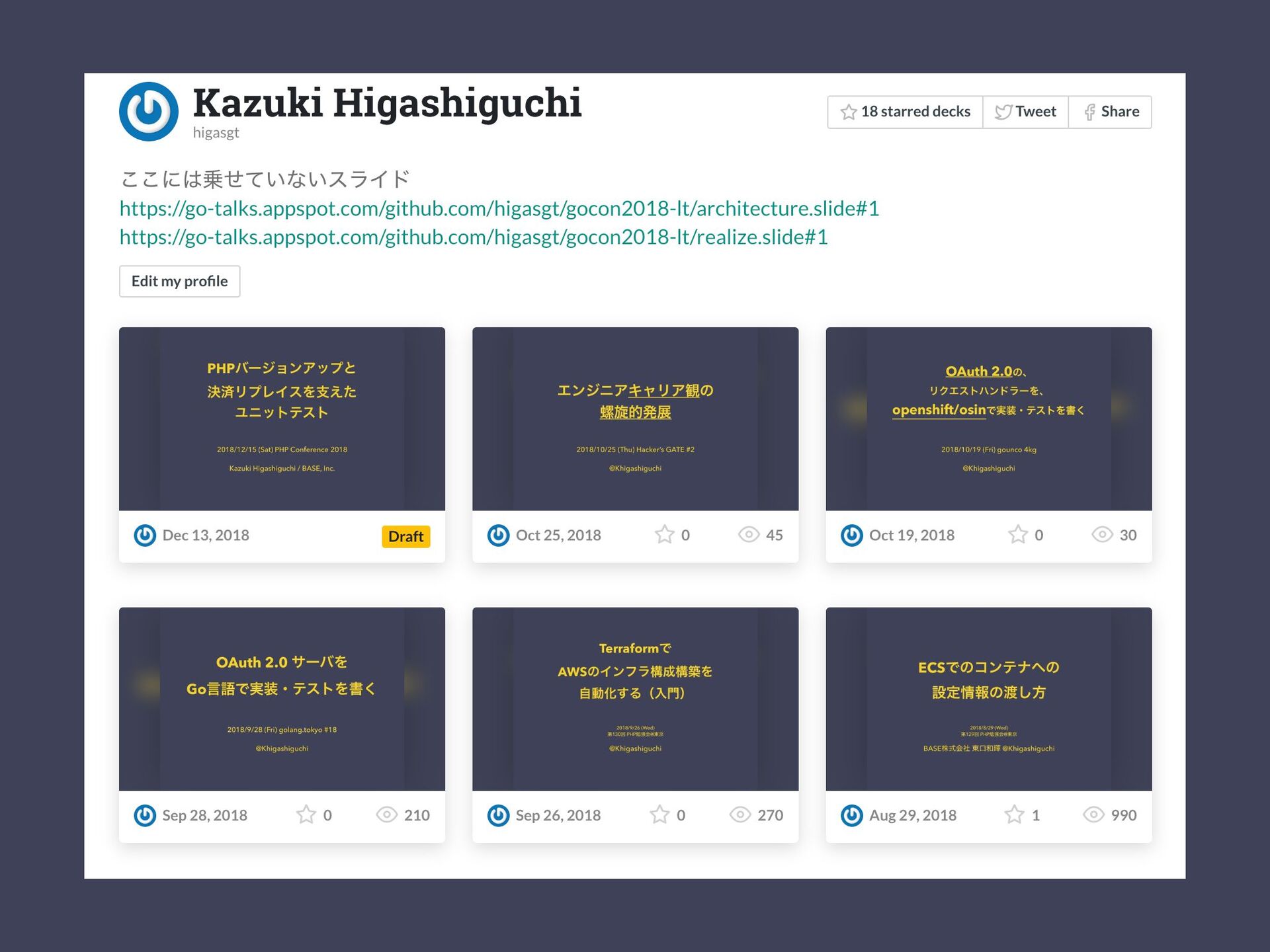
Task: Star the Oct 25, 2018 deck
Action: click(664, 534)
